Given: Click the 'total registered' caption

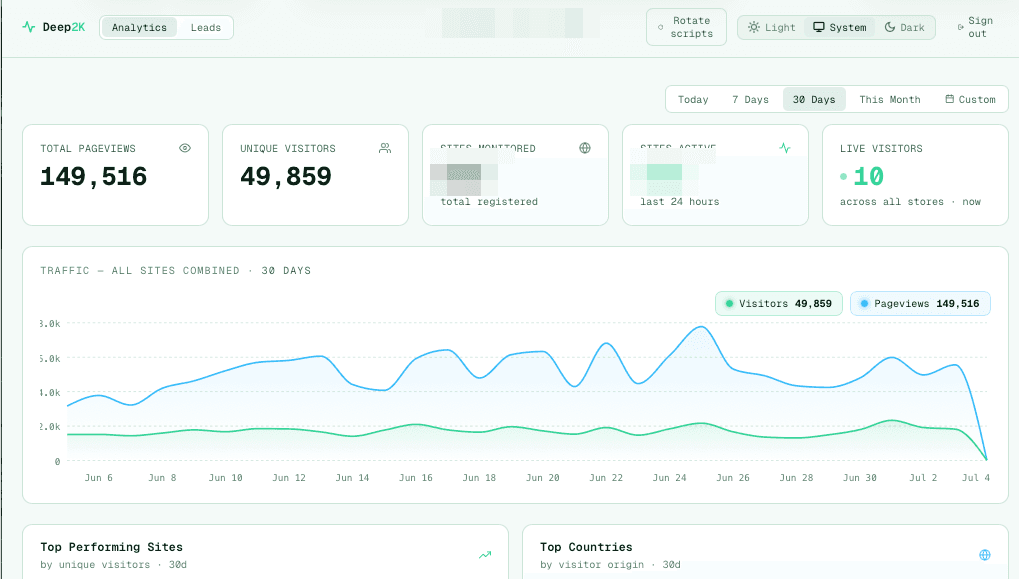Looking at the screenshot, I should 489,202.
